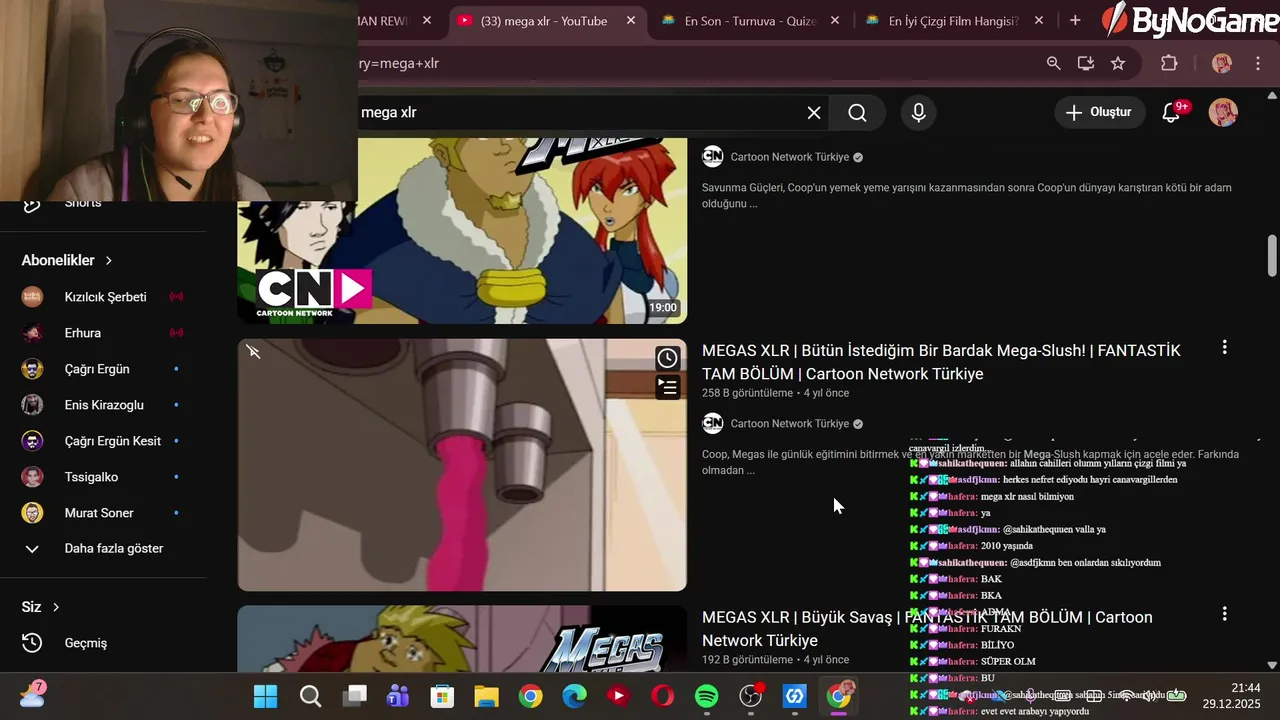Expand the Siz section chevron

56,607
